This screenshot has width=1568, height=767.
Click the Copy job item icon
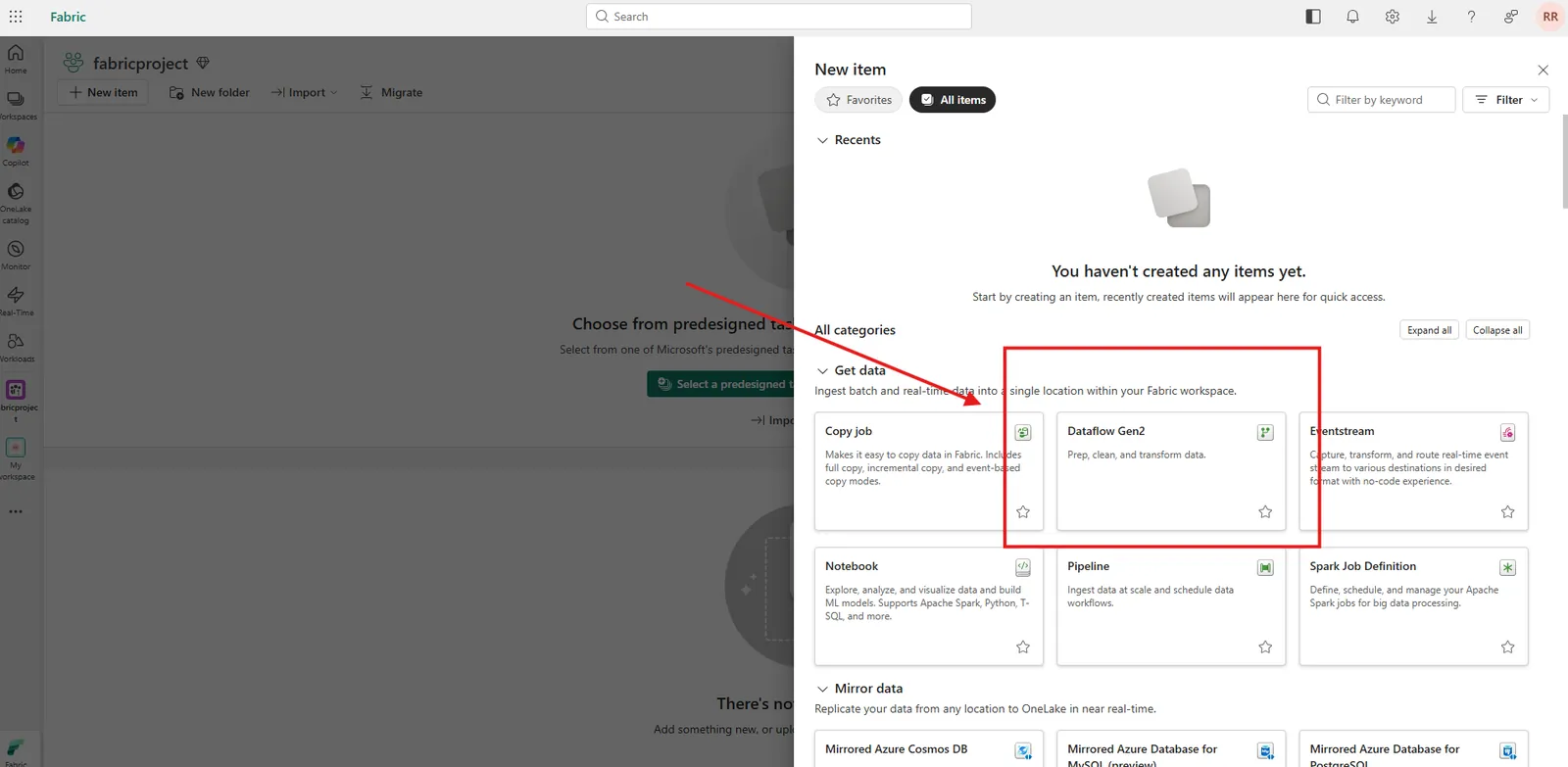point(1023,432)
